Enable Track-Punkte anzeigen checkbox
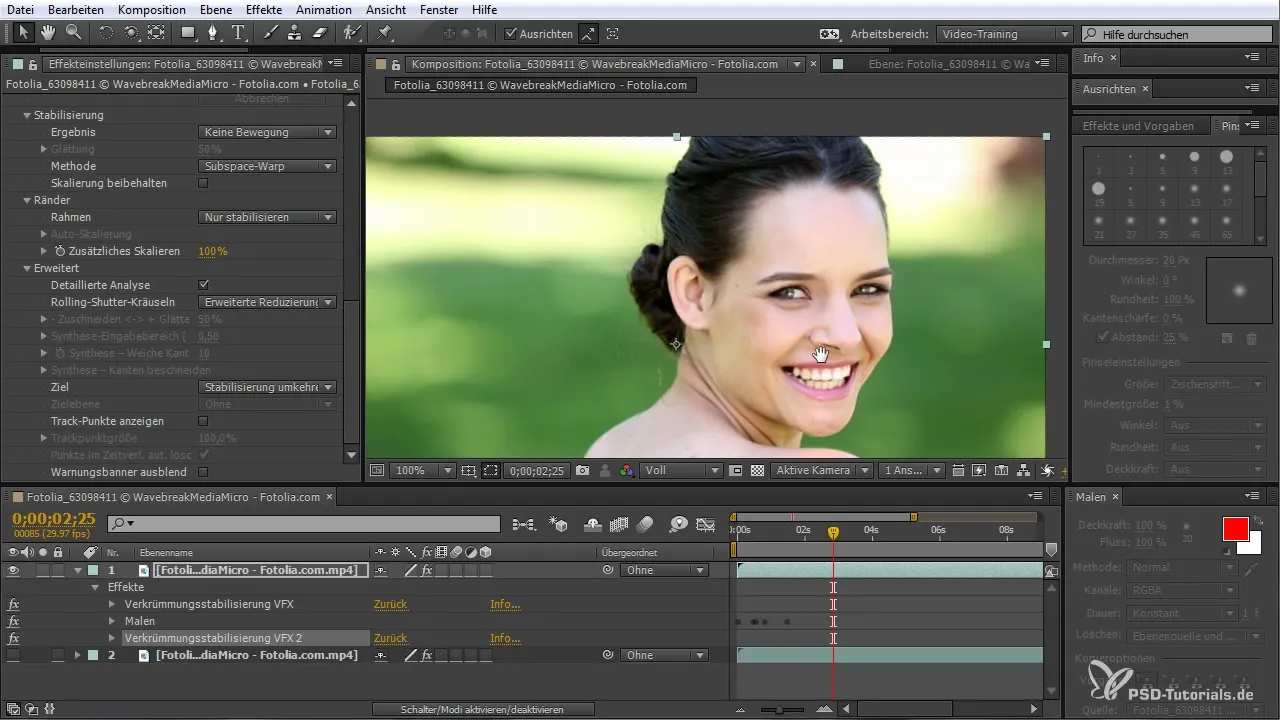 [x=203, y=421]
